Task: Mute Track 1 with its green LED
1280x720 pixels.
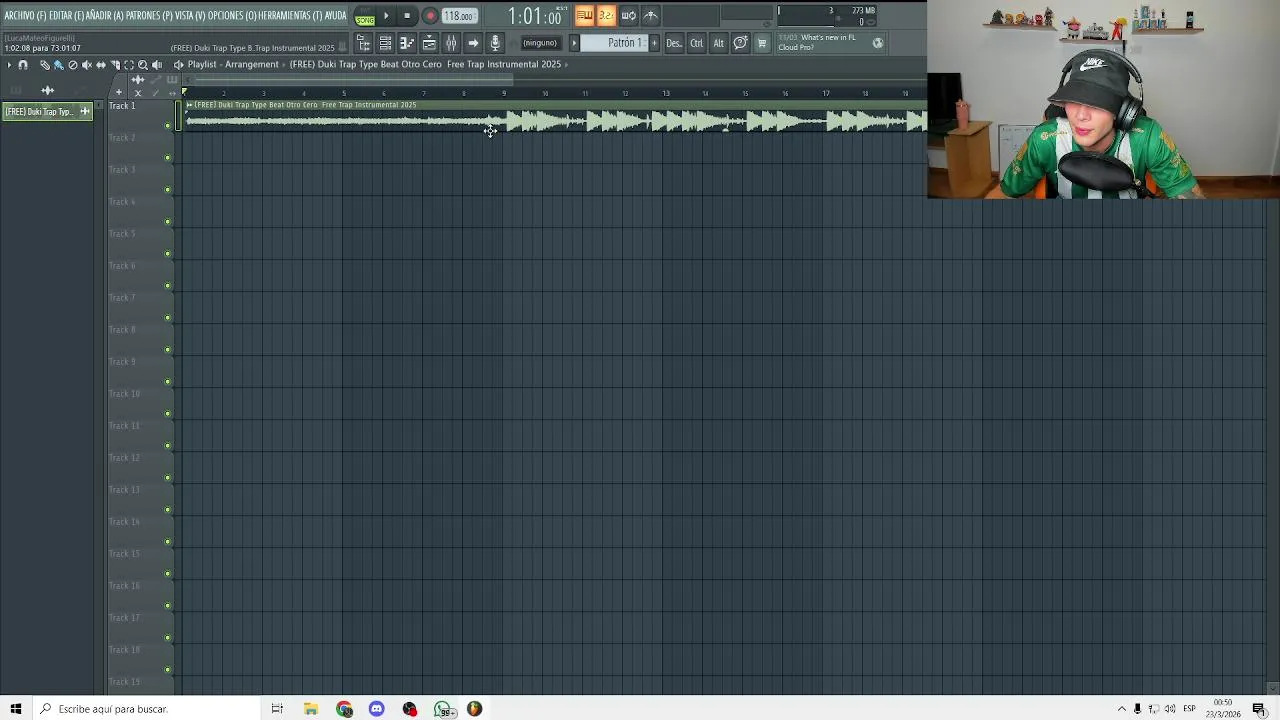Action: 167,126
